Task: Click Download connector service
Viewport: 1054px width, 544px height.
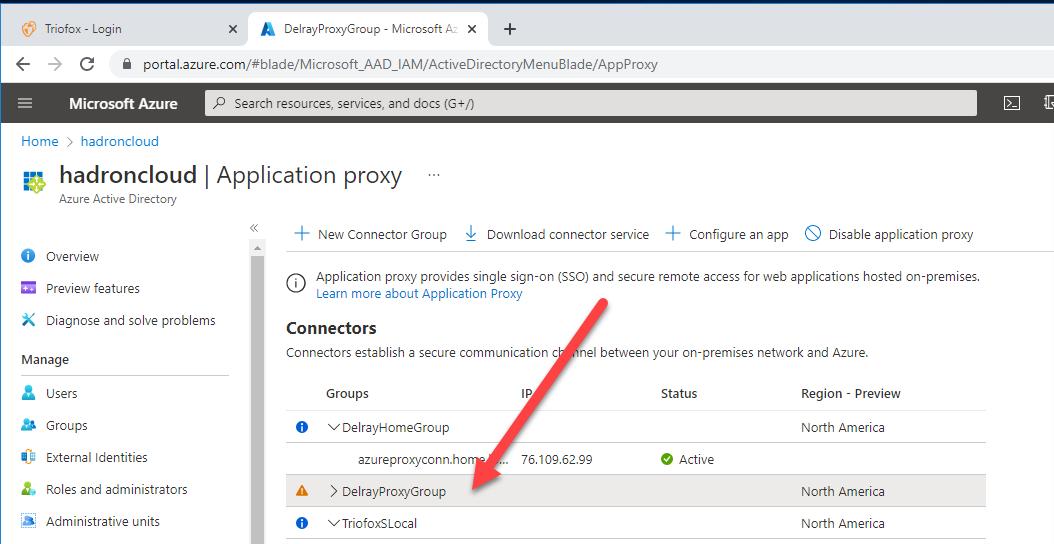Action: tap(557, 234)
